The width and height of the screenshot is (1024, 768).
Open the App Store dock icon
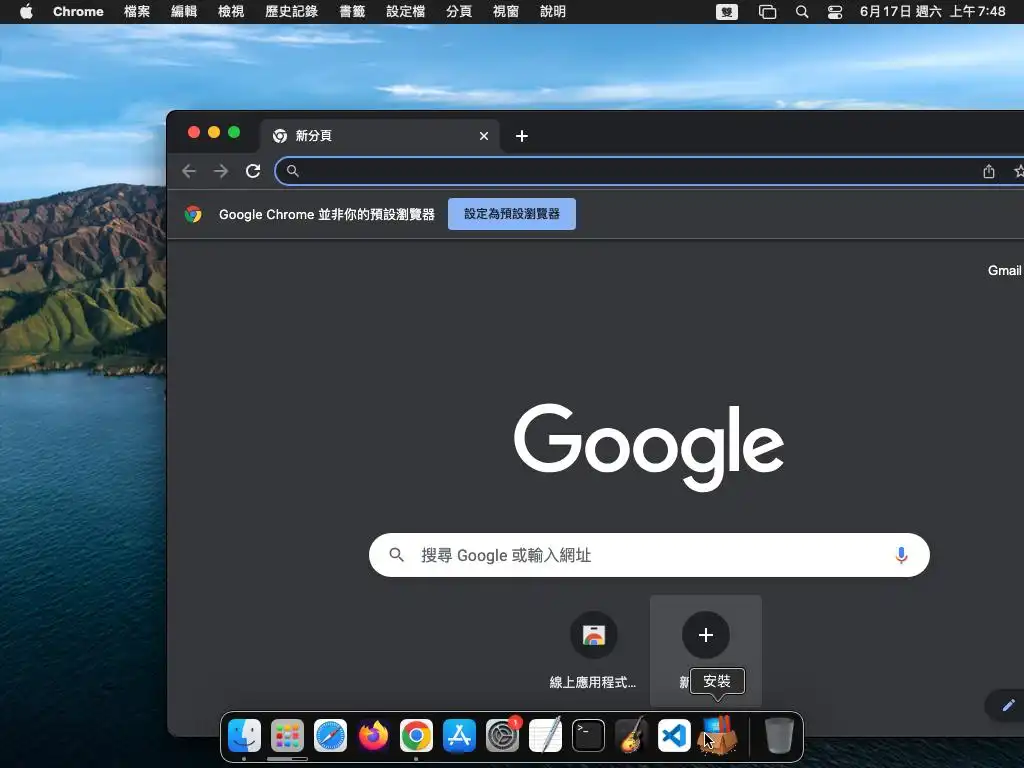[x=459, y=736]
